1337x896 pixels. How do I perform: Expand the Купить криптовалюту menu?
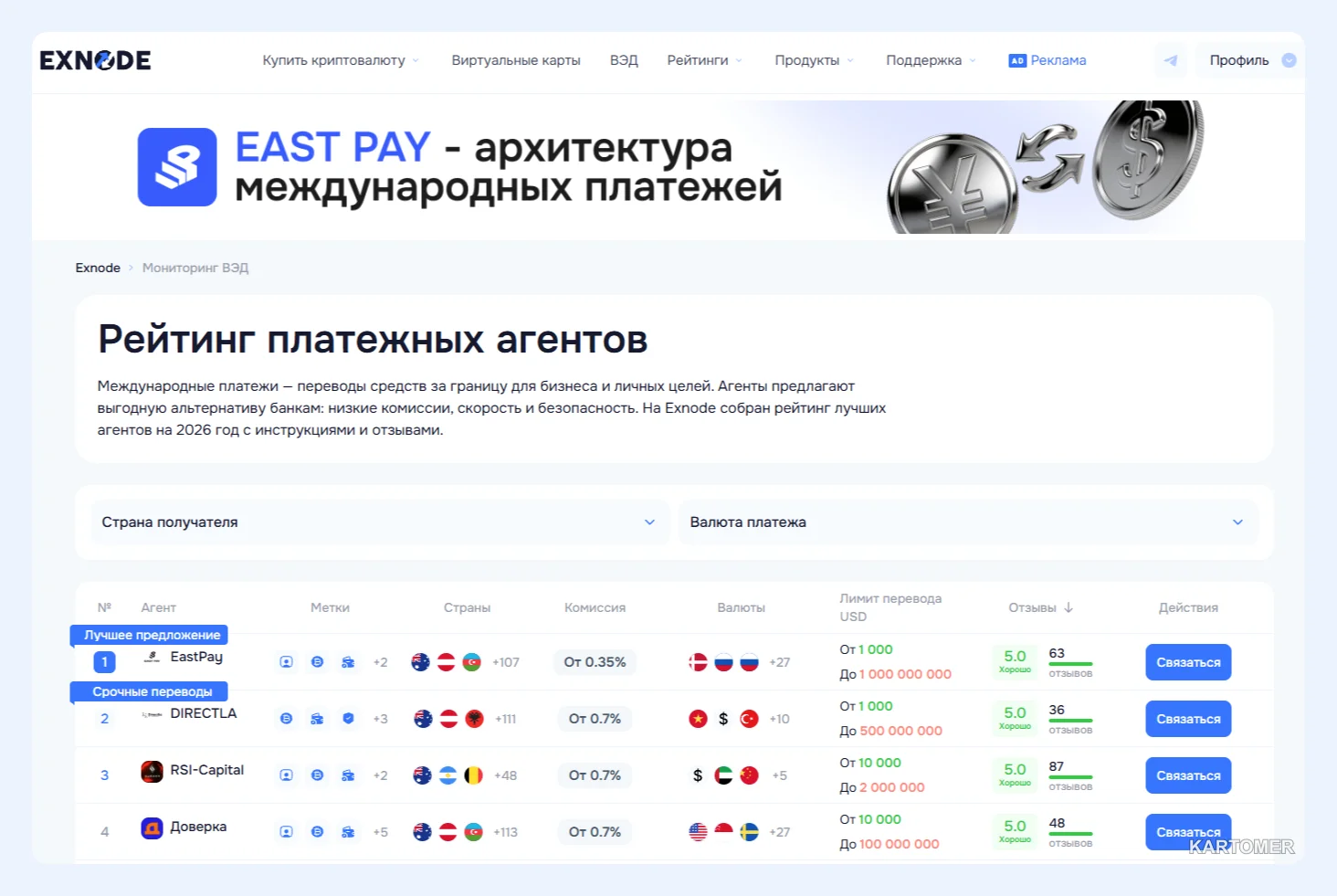[x=341, y=60]
